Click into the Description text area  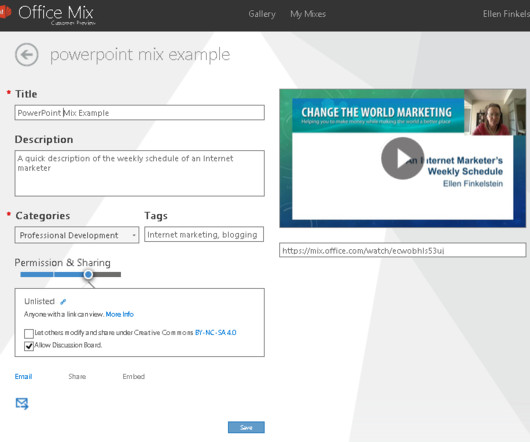140,173
